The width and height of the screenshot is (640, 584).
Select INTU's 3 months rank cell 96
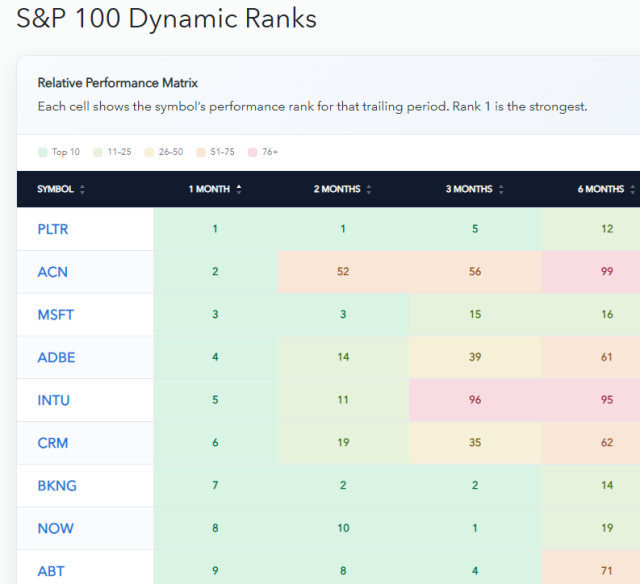point(475,400)
